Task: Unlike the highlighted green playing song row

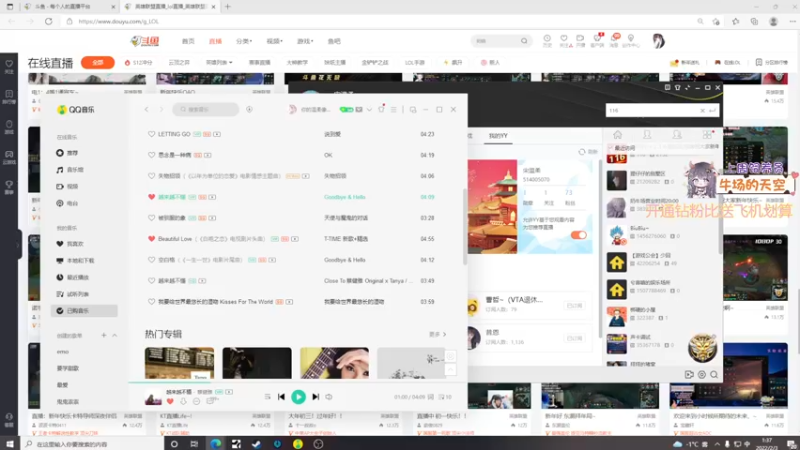Action: pos(151,197)
